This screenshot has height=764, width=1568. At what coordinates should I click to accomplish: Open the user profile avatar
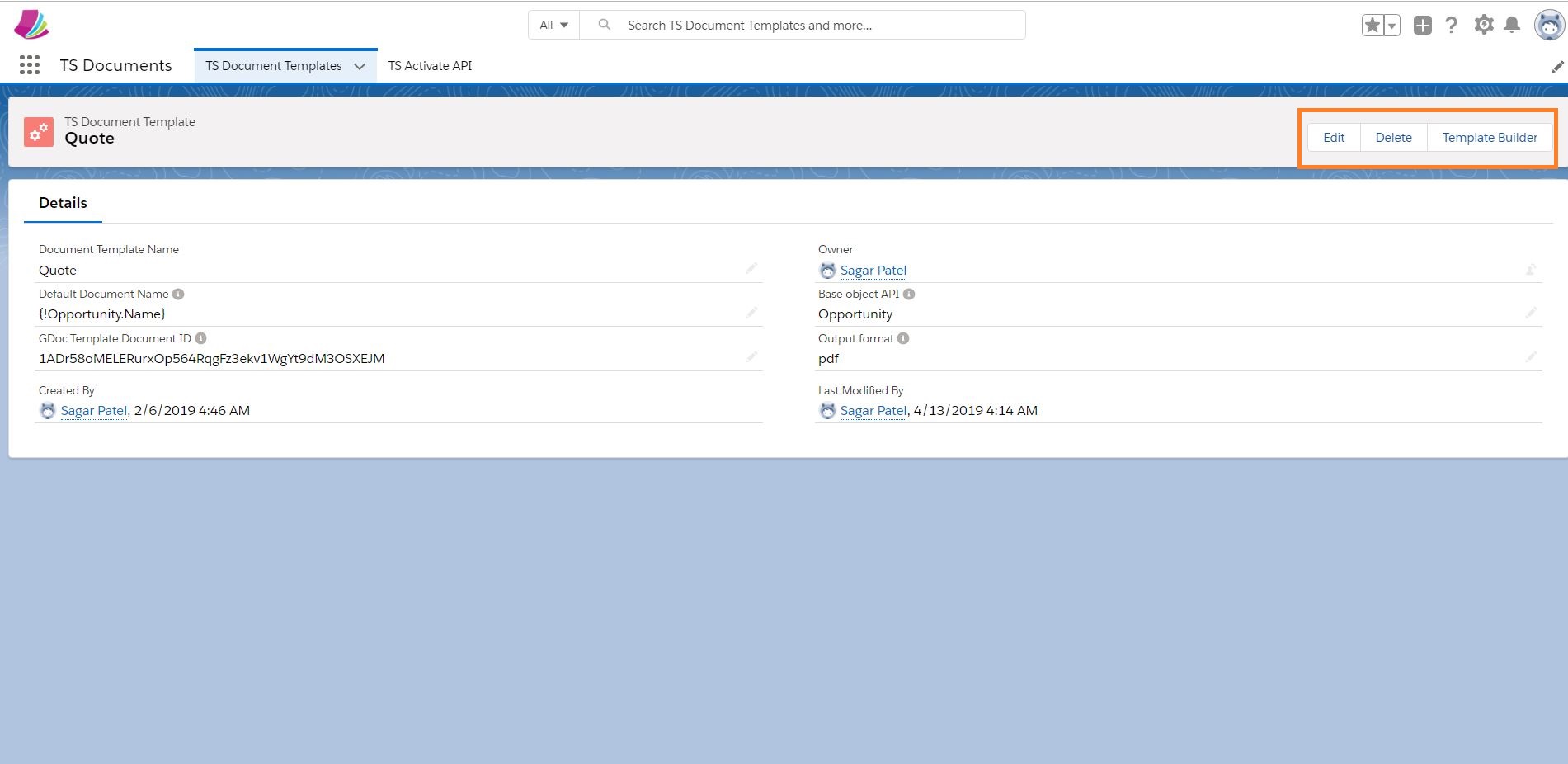(x=1548, y=25)
